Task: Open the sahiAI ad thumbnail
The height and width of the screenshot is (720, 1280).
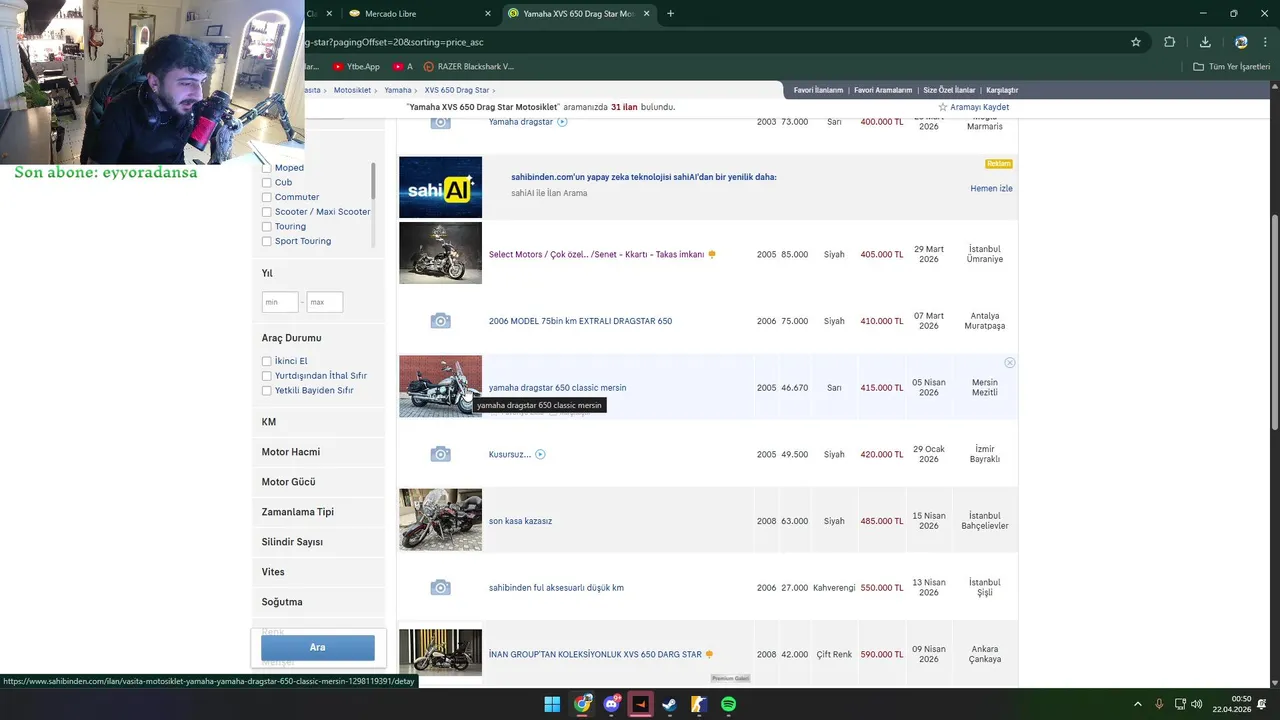Action: (440, 187)
